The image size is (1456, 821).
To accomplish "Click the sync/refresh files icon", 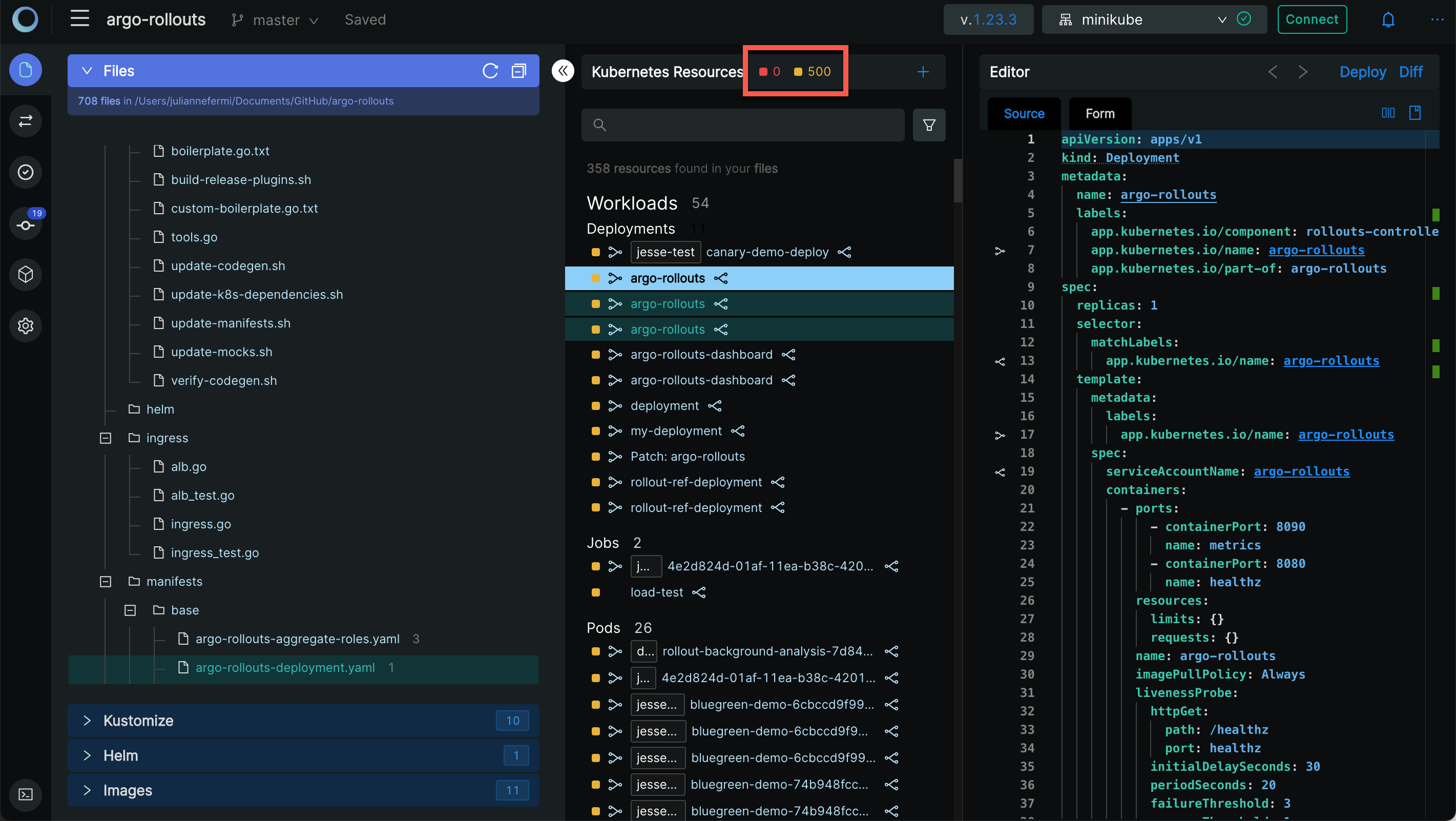I will pos(489,71).
